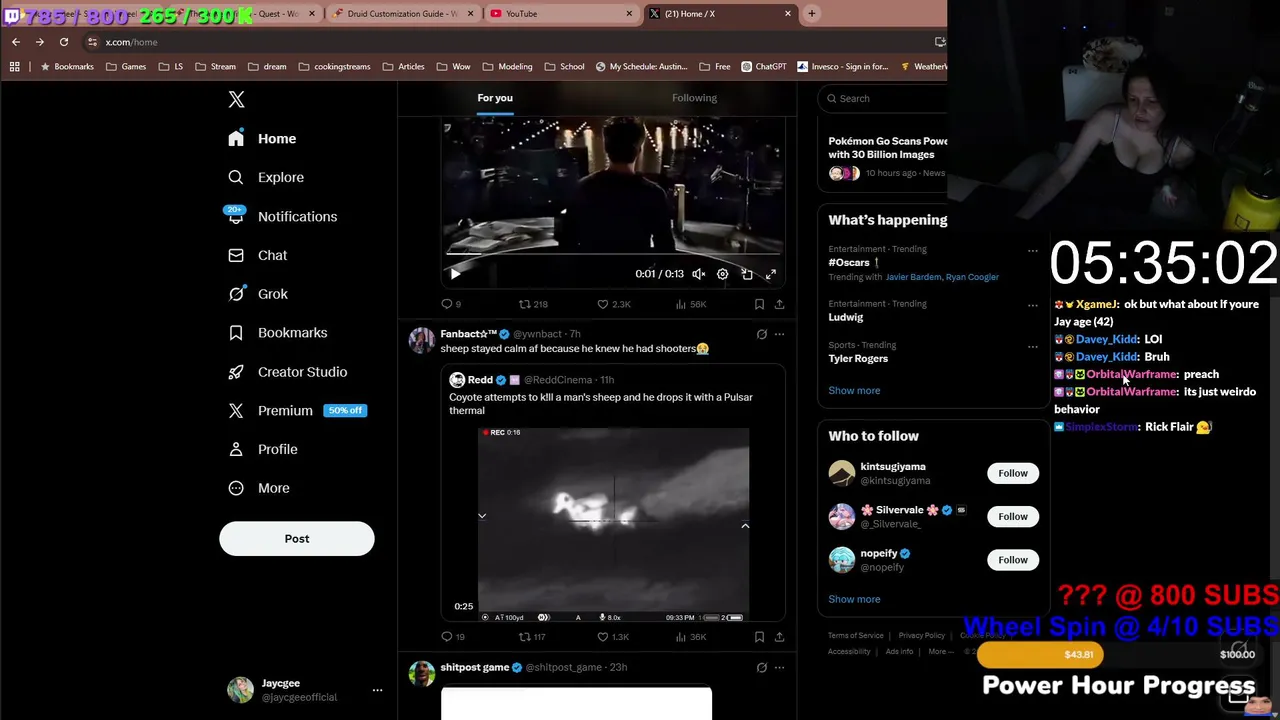Unmute the top video
The height and width of the screenshot is (720, 1280).
pos(699,274)
